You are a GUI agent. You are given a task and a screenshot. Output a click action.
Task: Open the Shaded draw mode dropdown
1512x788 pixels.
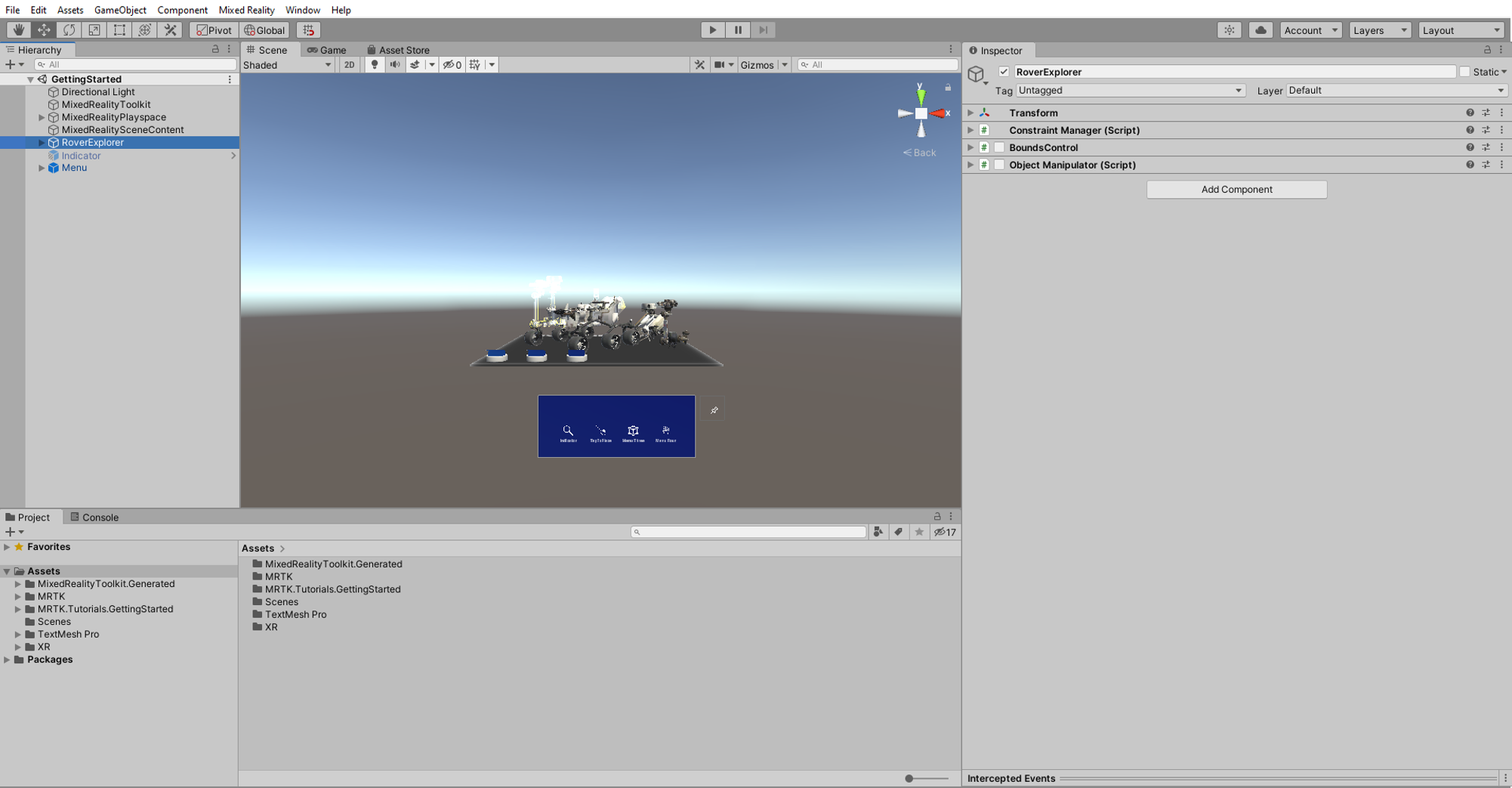(287, 65)
